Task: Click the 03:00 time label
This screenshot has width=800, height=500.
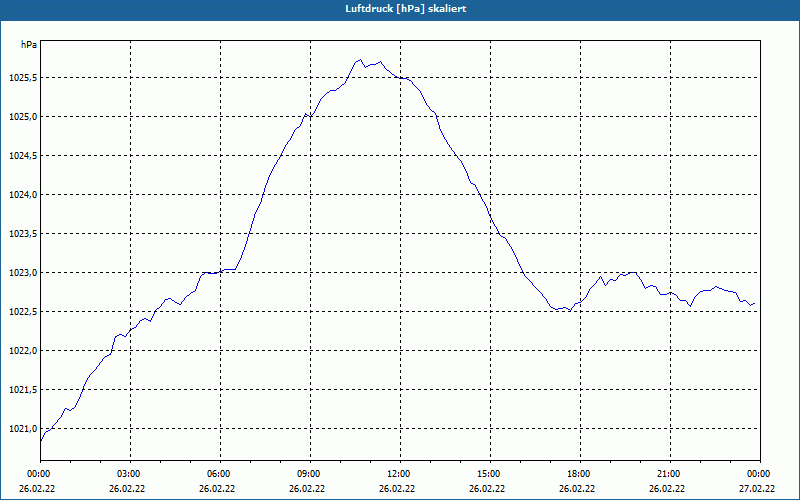Action: (x=130, y=474)
